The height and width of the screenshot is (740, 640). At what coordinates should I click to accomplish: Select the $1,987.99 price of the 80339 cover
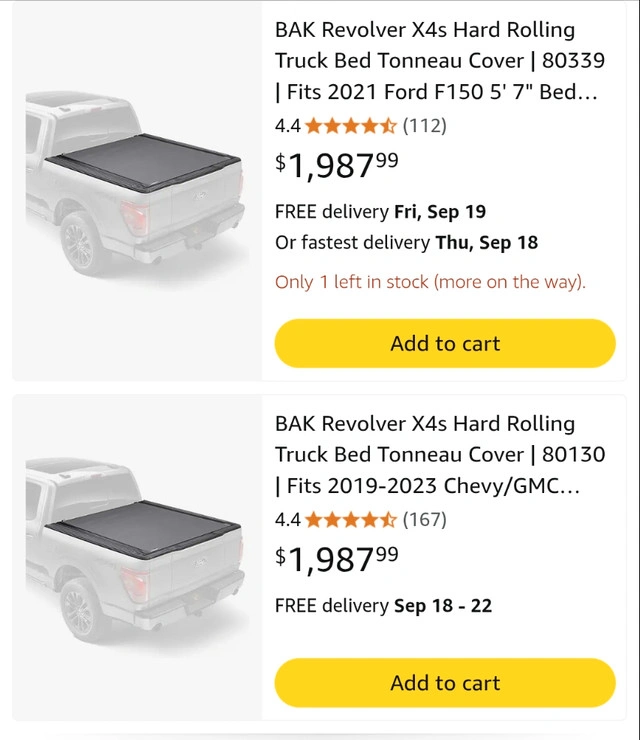click(337, 165)
